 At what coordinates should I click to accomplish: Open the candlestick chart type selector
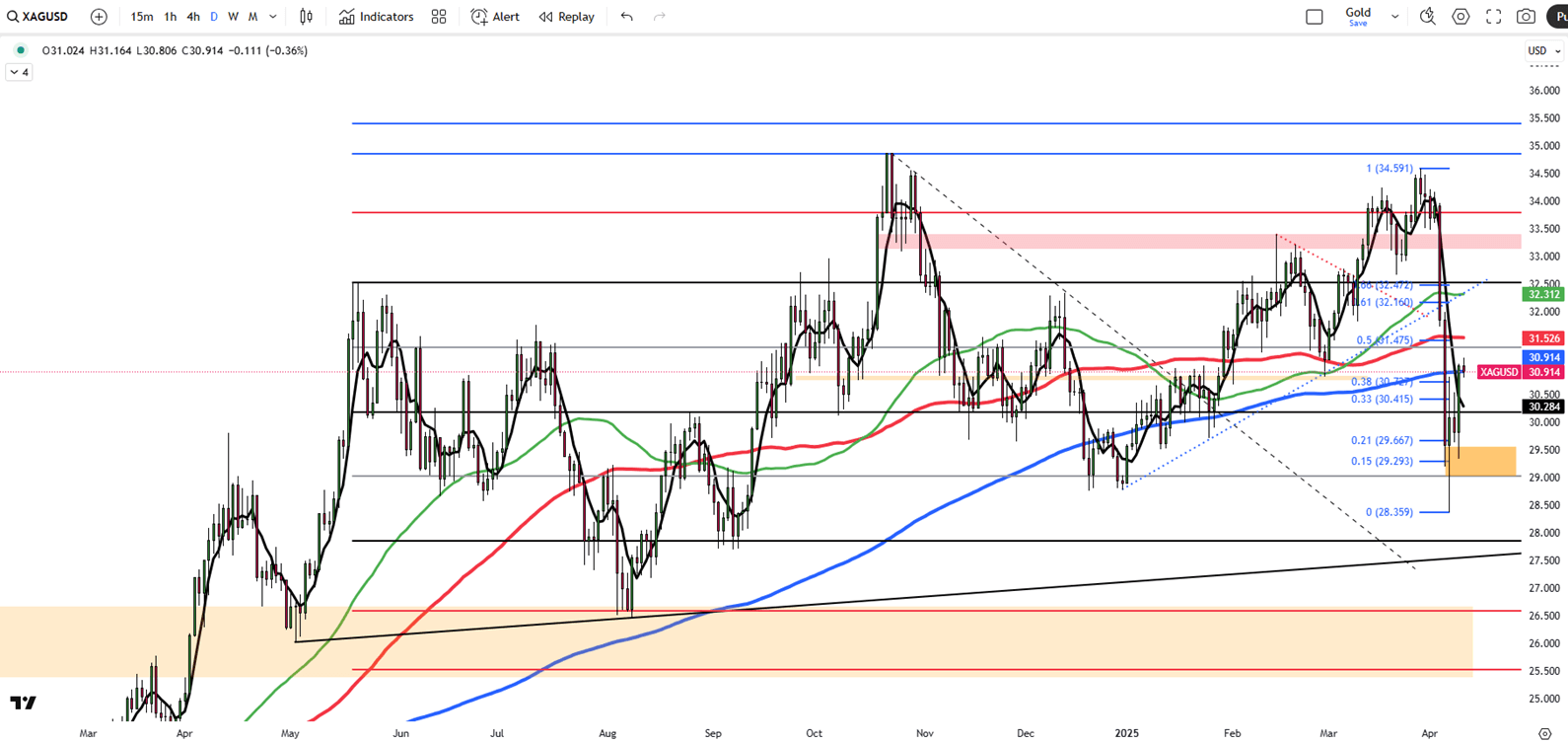point(307,17)
